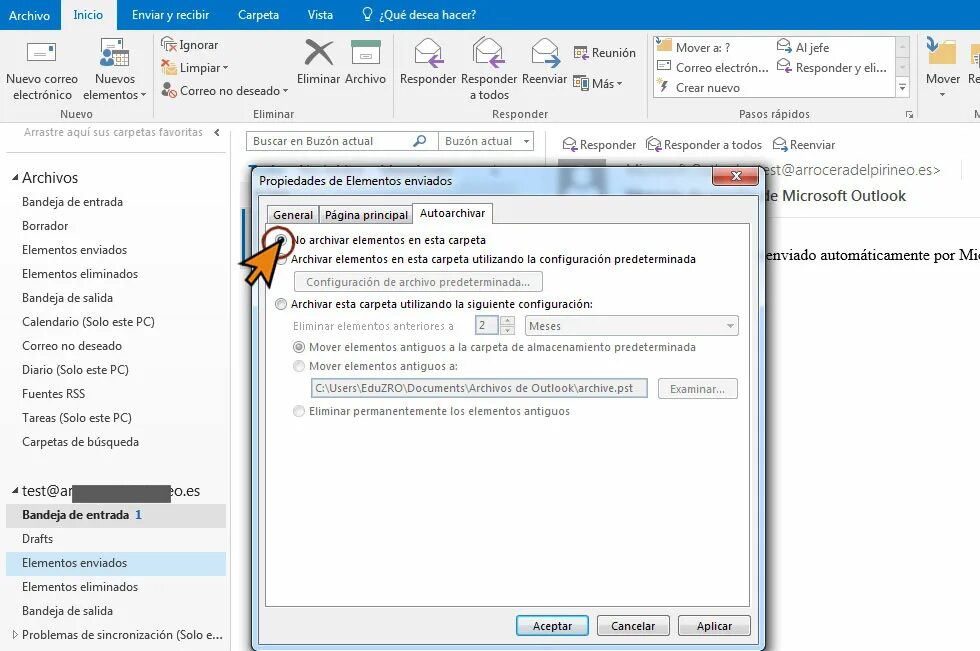Expand the Pasos rápidos gallery list

click(902, 87)
